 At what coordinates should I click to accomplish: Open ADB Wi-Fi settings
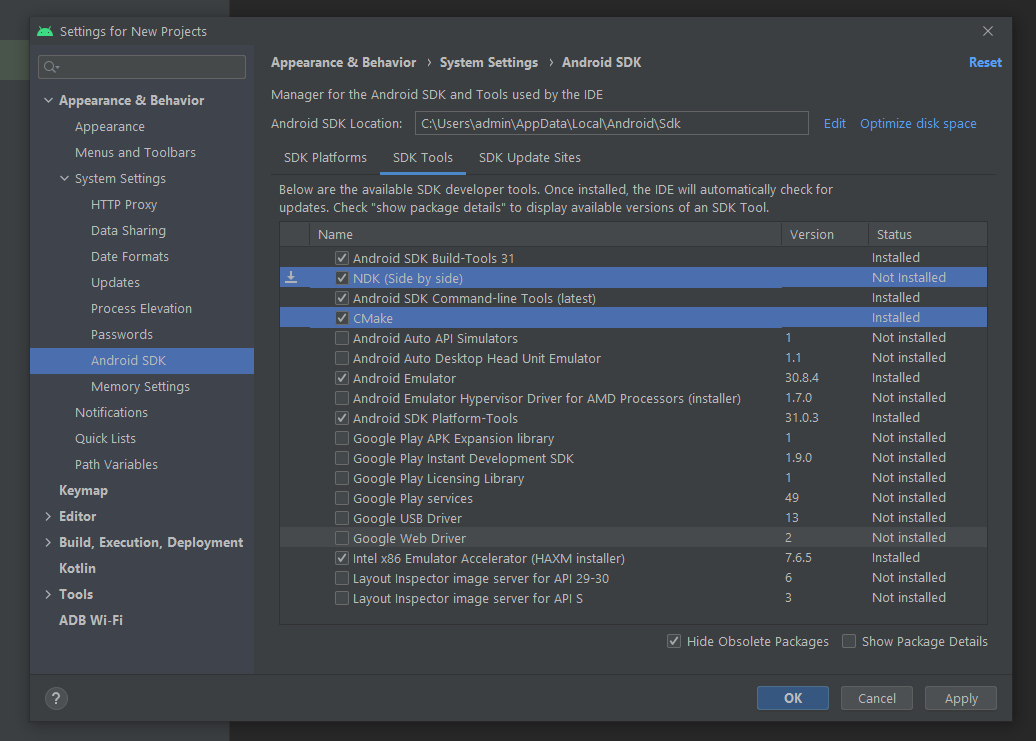(x=91, y=620)
